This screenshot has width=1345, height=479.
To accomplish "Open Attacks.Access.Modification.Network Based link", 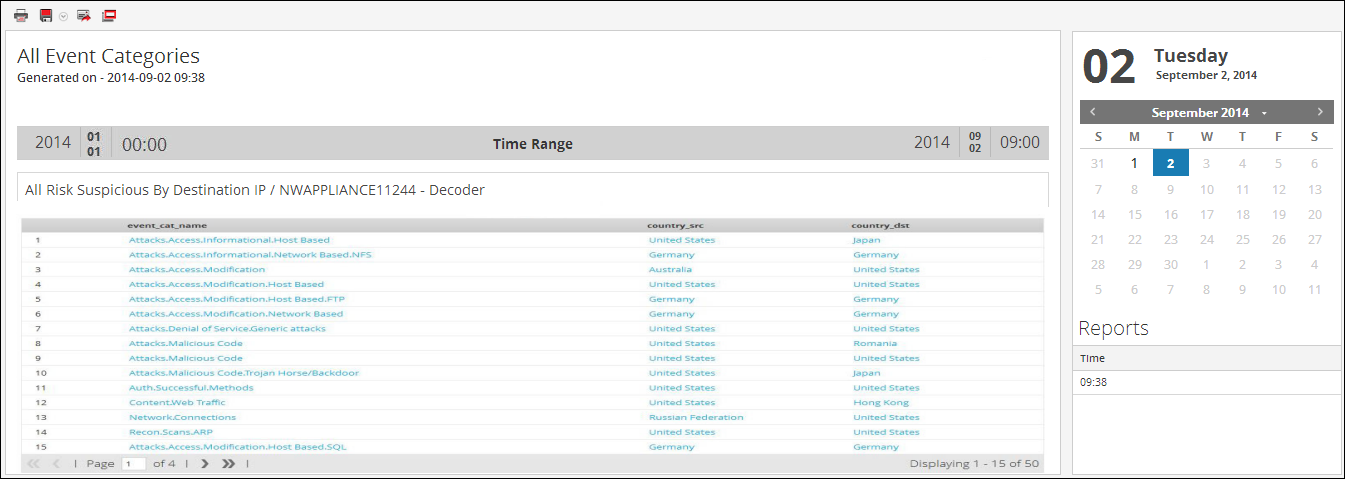I will click(x=236, y=314).
